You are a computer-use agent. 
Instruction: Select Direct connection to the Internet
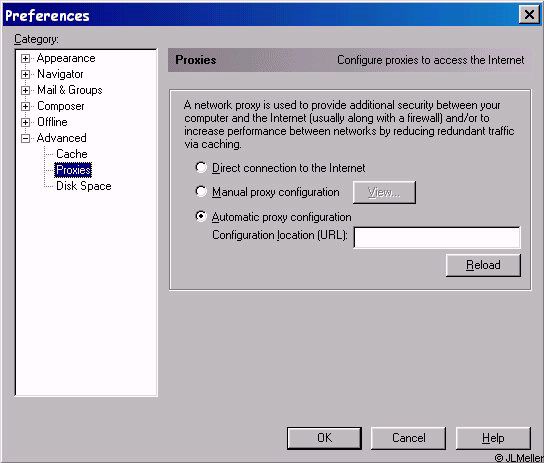point(201,168)
